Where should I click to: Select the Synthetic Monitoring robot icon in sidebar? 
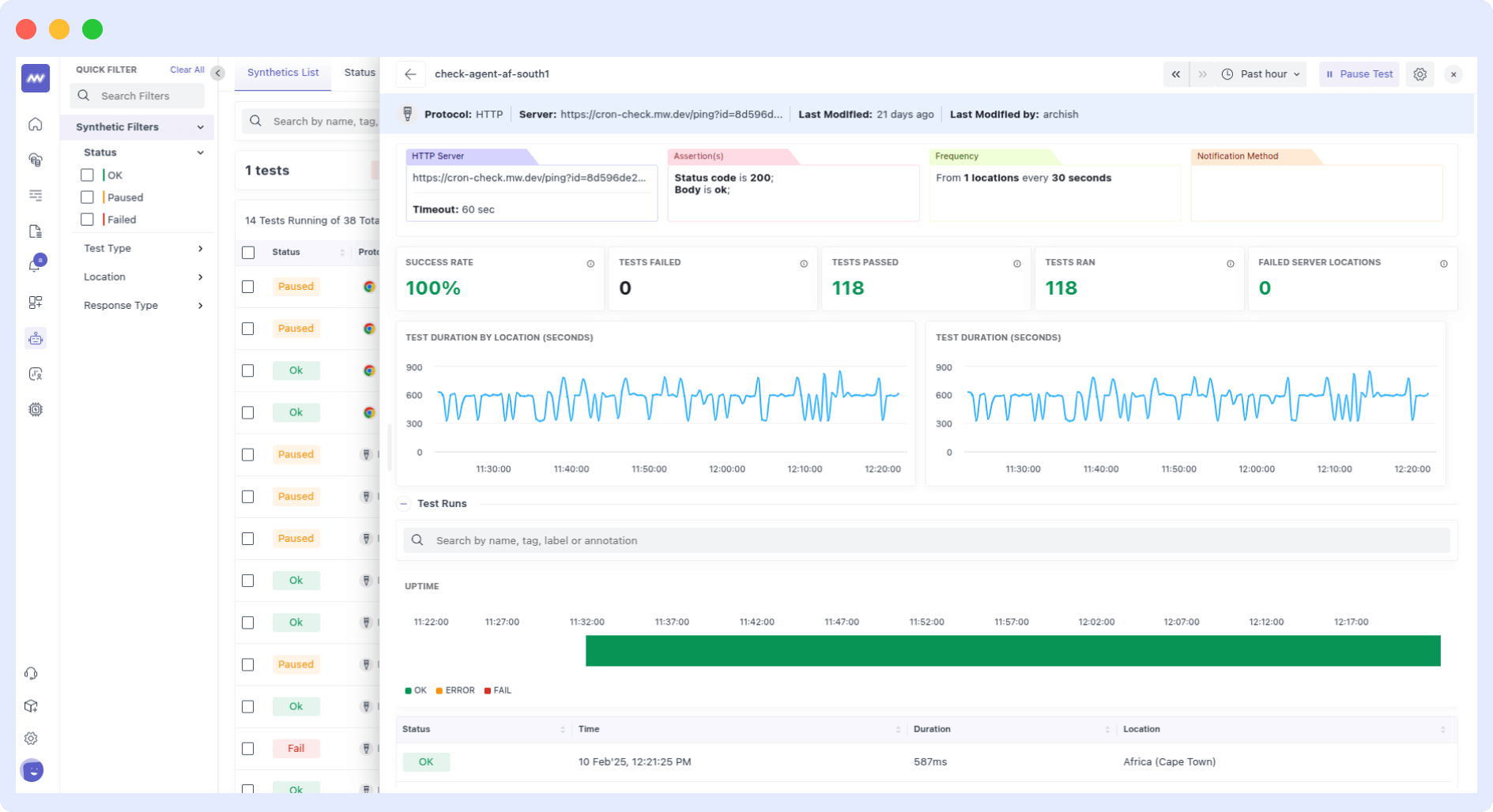click(36, 338)
